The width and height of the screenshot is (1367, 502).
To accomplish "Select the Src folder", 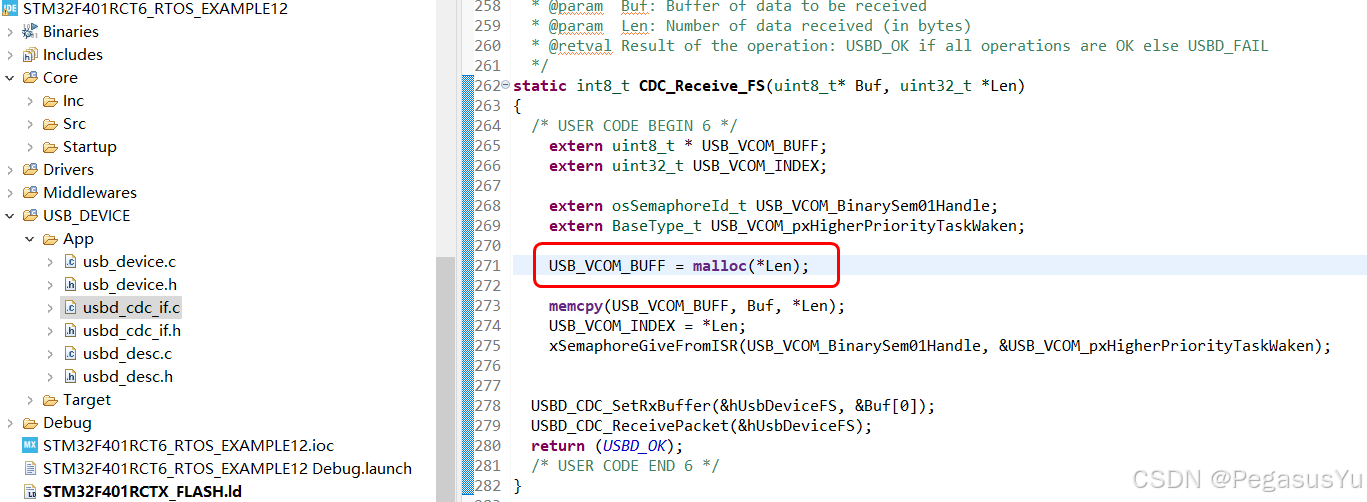I will [74, 124].
